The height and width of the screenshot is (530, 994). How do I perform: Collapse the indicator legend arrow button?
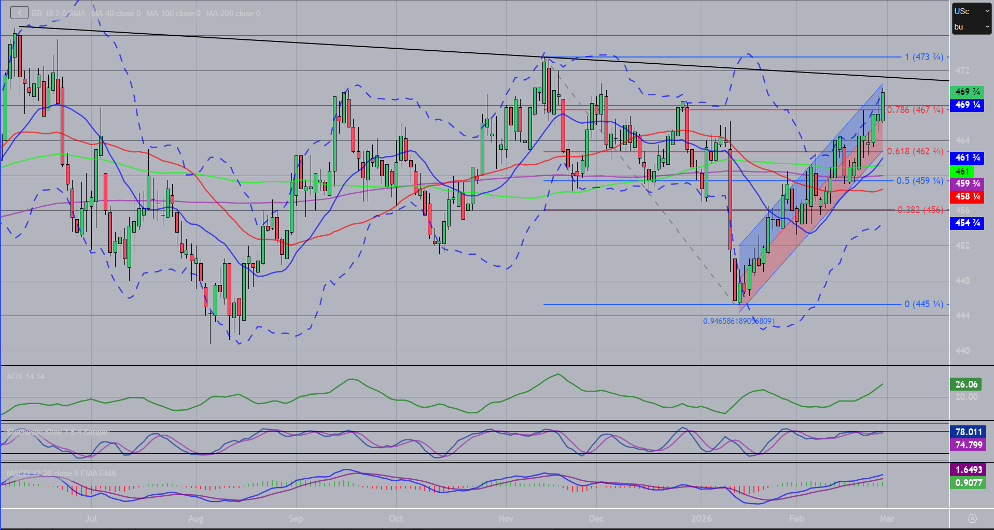(17, 13)
